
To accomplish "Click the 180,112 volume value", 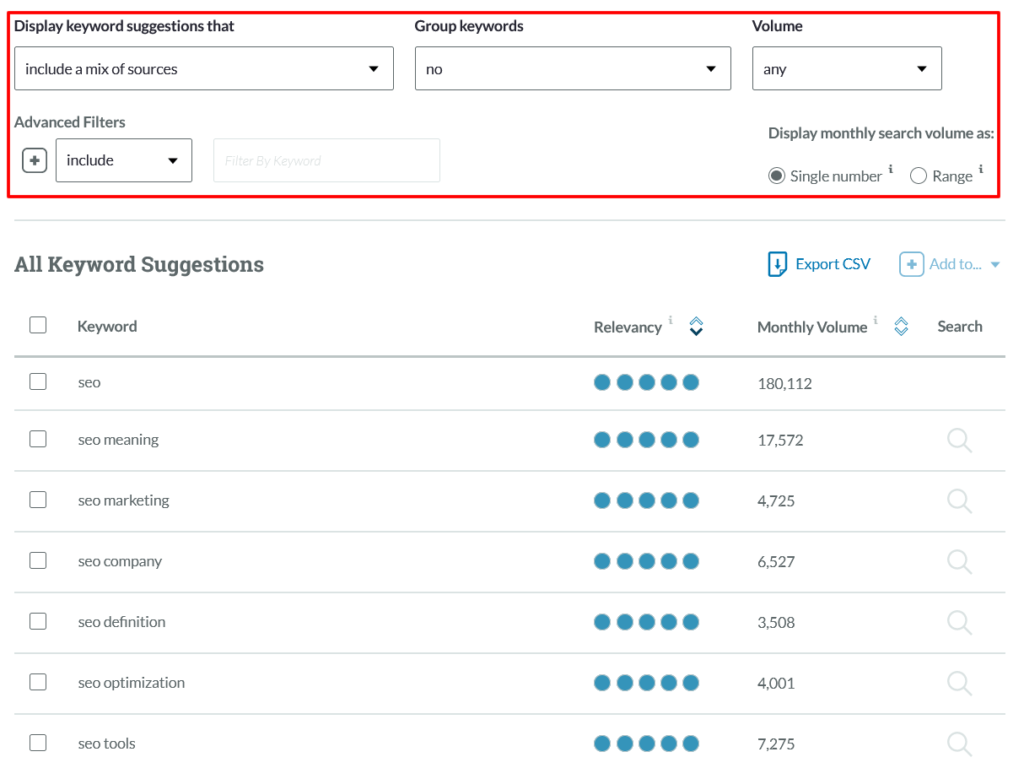I will click(785, 384).
